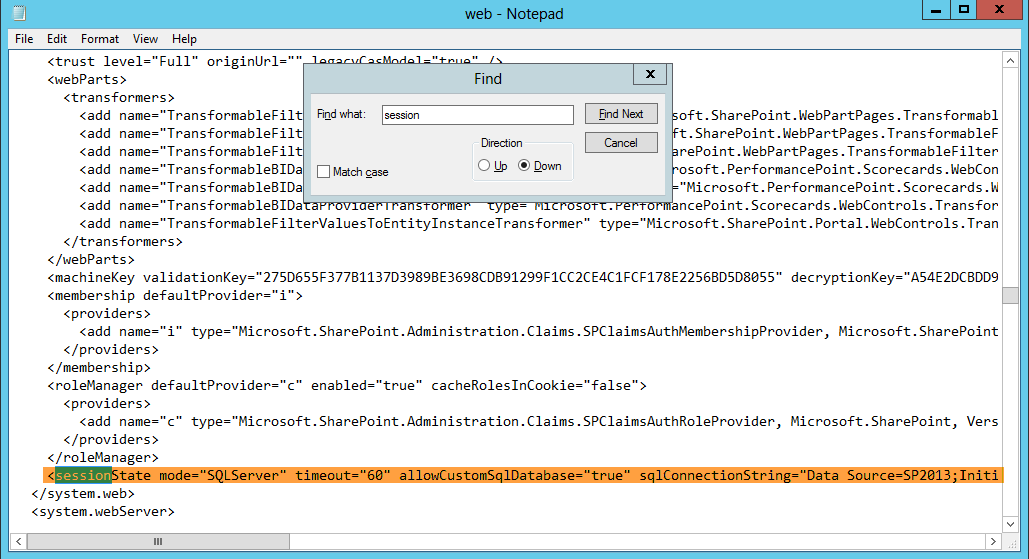This screenshot has width=1029, height=559.
Task: Open the File menu
Action: click(24, 39)
